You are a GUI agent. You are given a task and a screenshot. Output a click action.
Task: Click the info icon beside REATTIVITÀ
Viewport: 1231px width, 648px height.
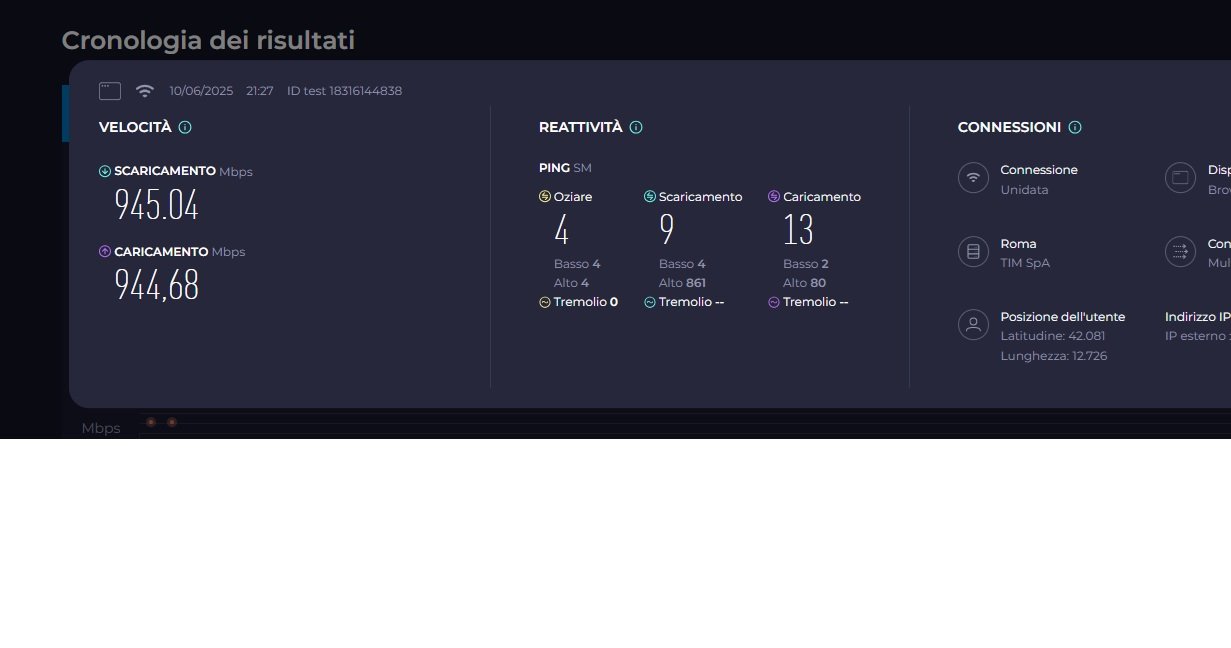tap(636, 127)
